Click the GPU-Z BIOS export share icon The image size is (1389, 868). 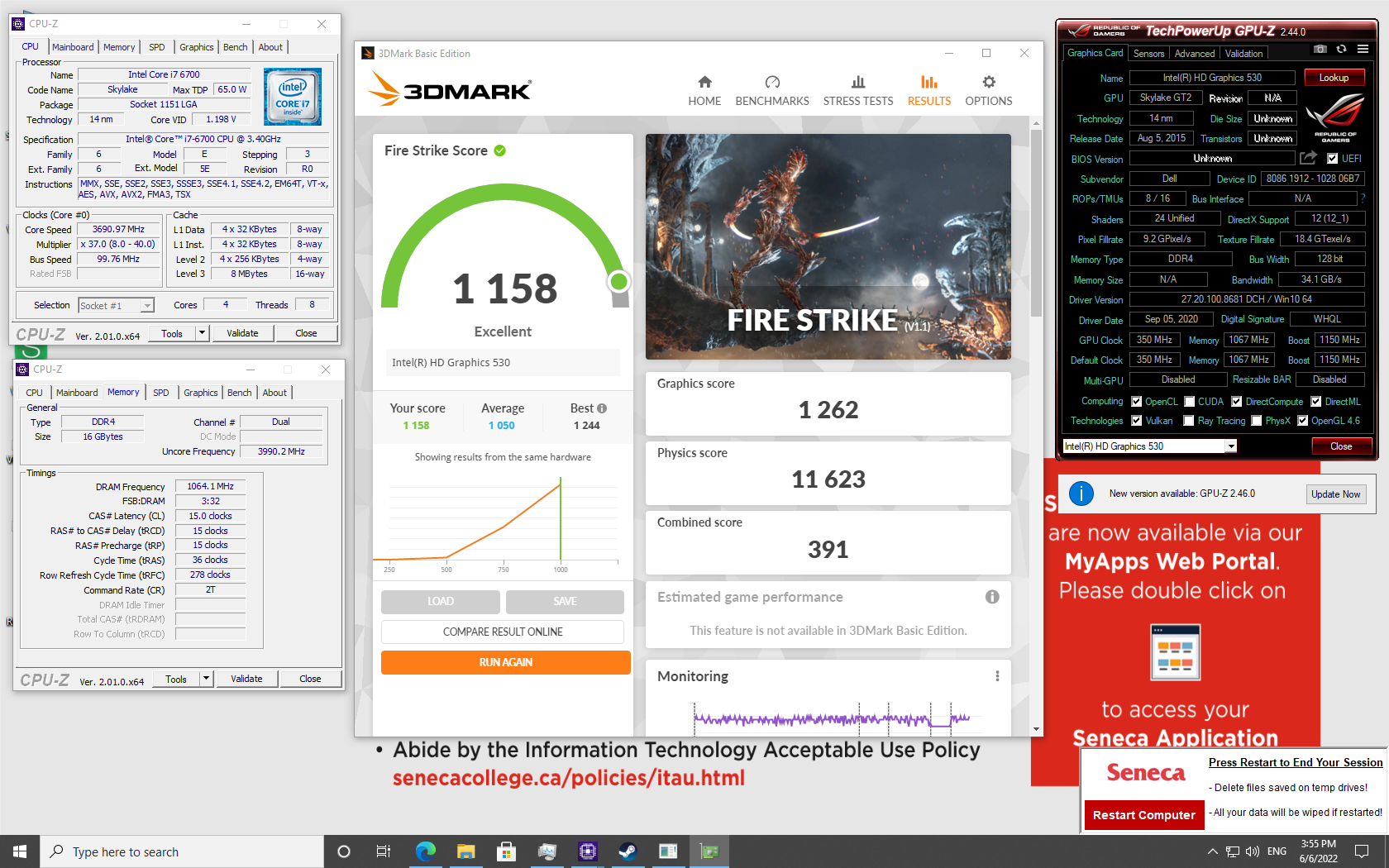point(1308,158)
